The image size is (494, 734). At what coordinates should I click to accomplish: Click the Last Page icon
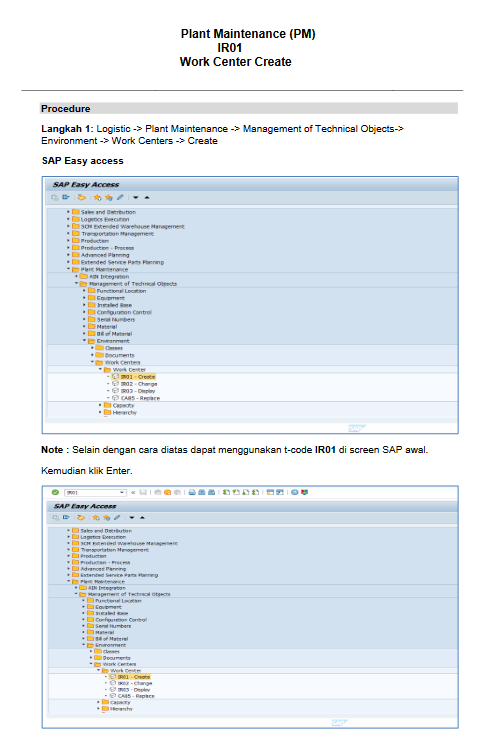tap(255, 492)
